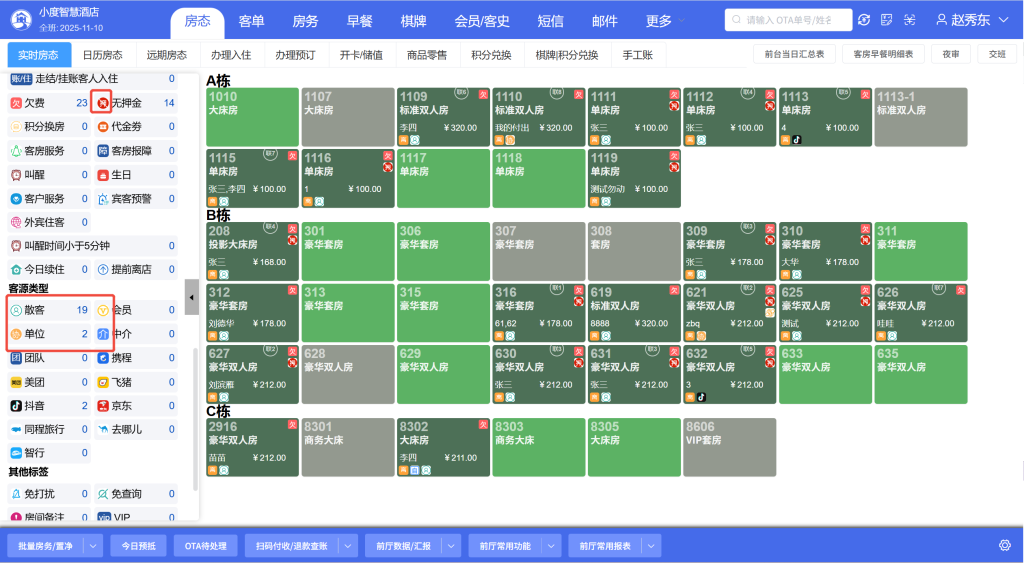Click the 今日预抵 button
This screenshot has height=563, width=1024.
(x=138, y=545)
